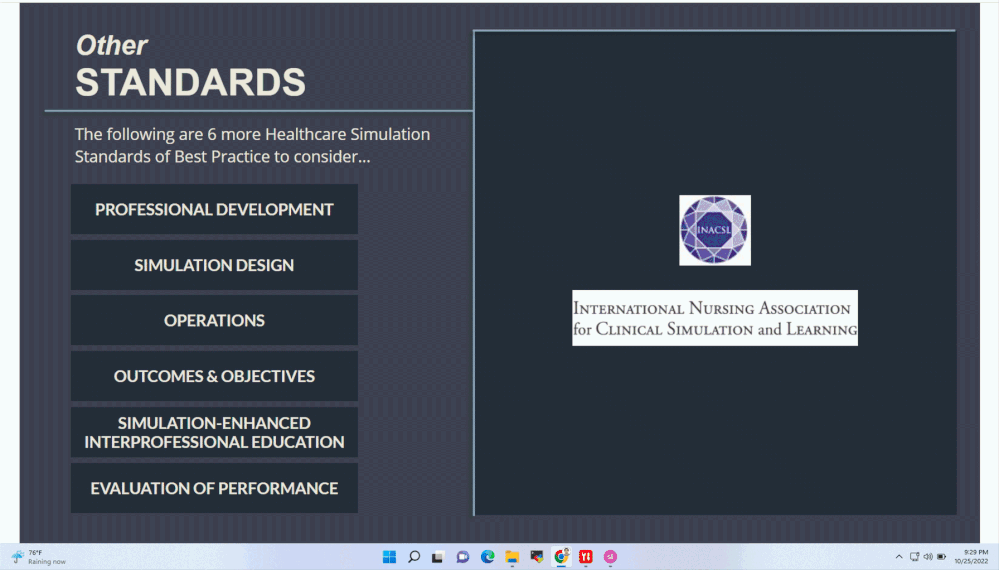
Task: Select Simulation-Enhanced Interprofessional Education
Action: click(x=214, y=432)
